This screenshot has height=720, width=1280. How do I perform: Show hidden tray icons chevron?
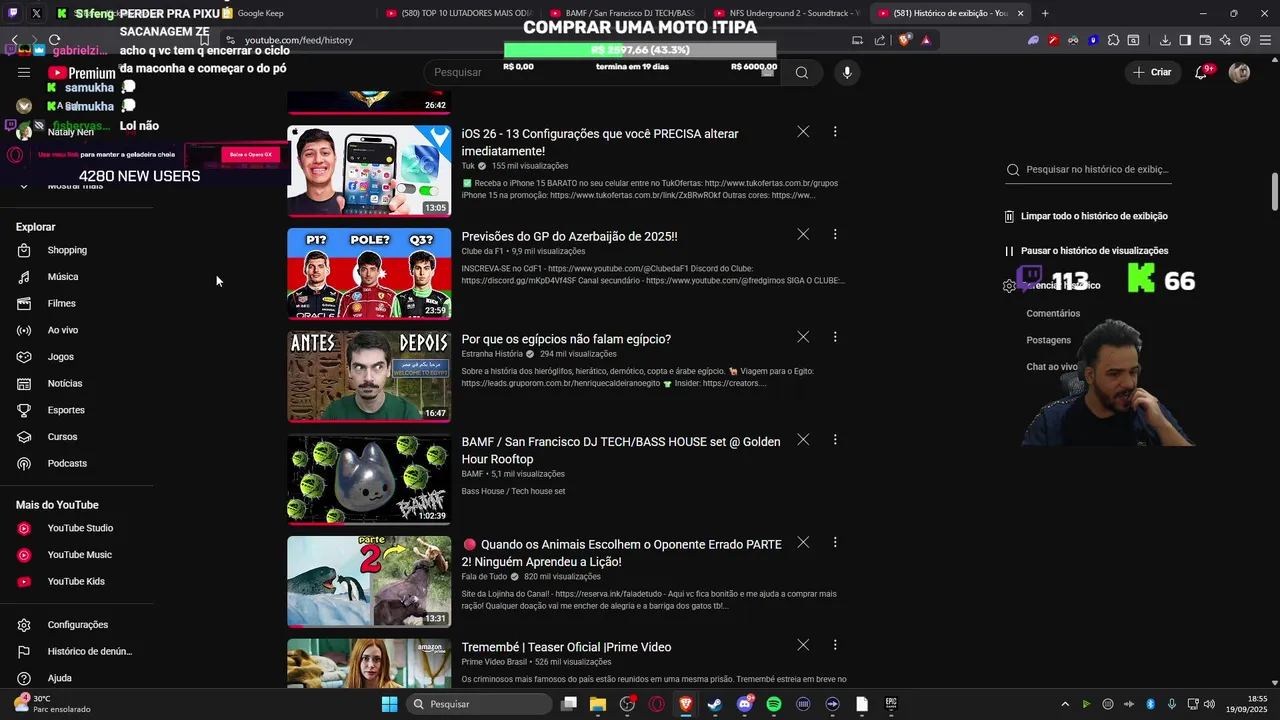1064,704
